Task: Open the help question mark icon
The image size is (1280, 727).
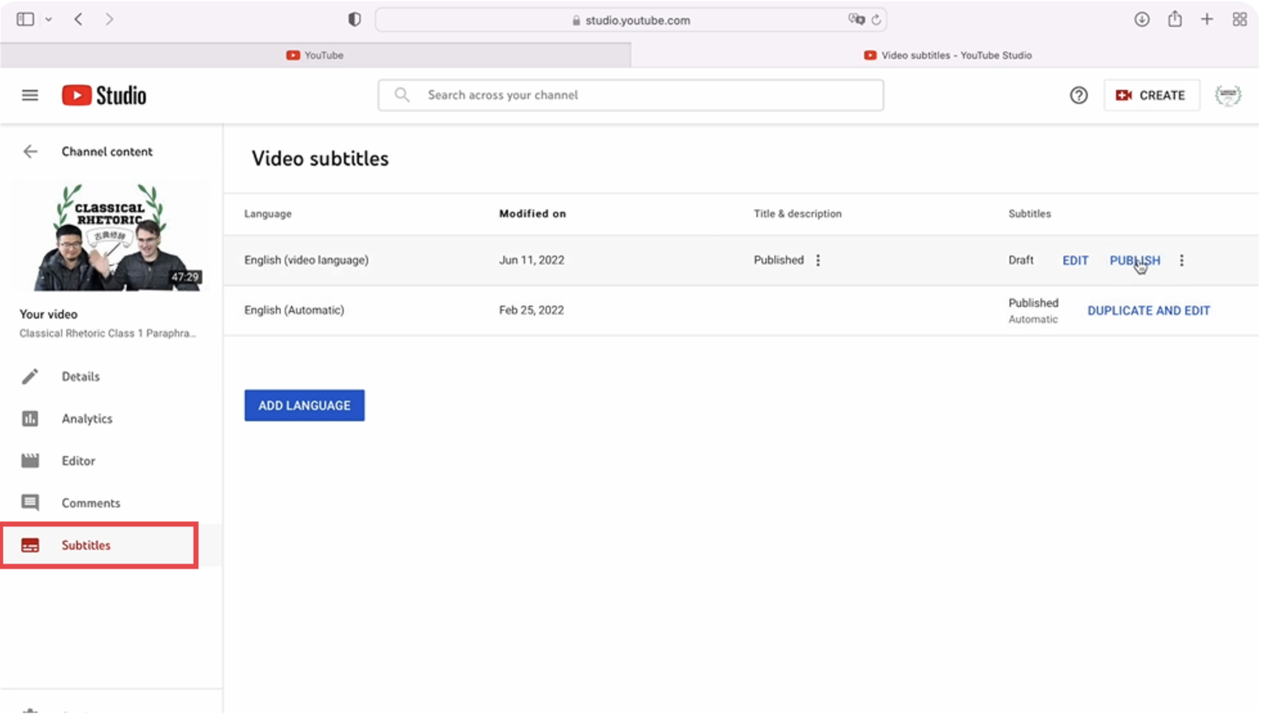Action: tap(1078, 95)
